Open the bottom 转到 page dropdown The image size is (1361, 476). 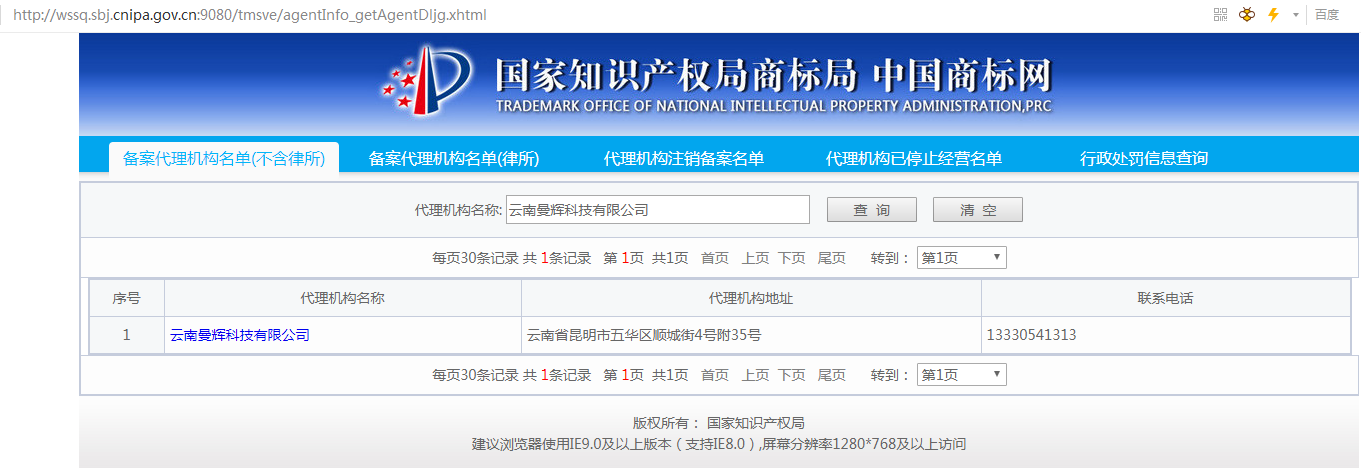(x=962, y=375)
